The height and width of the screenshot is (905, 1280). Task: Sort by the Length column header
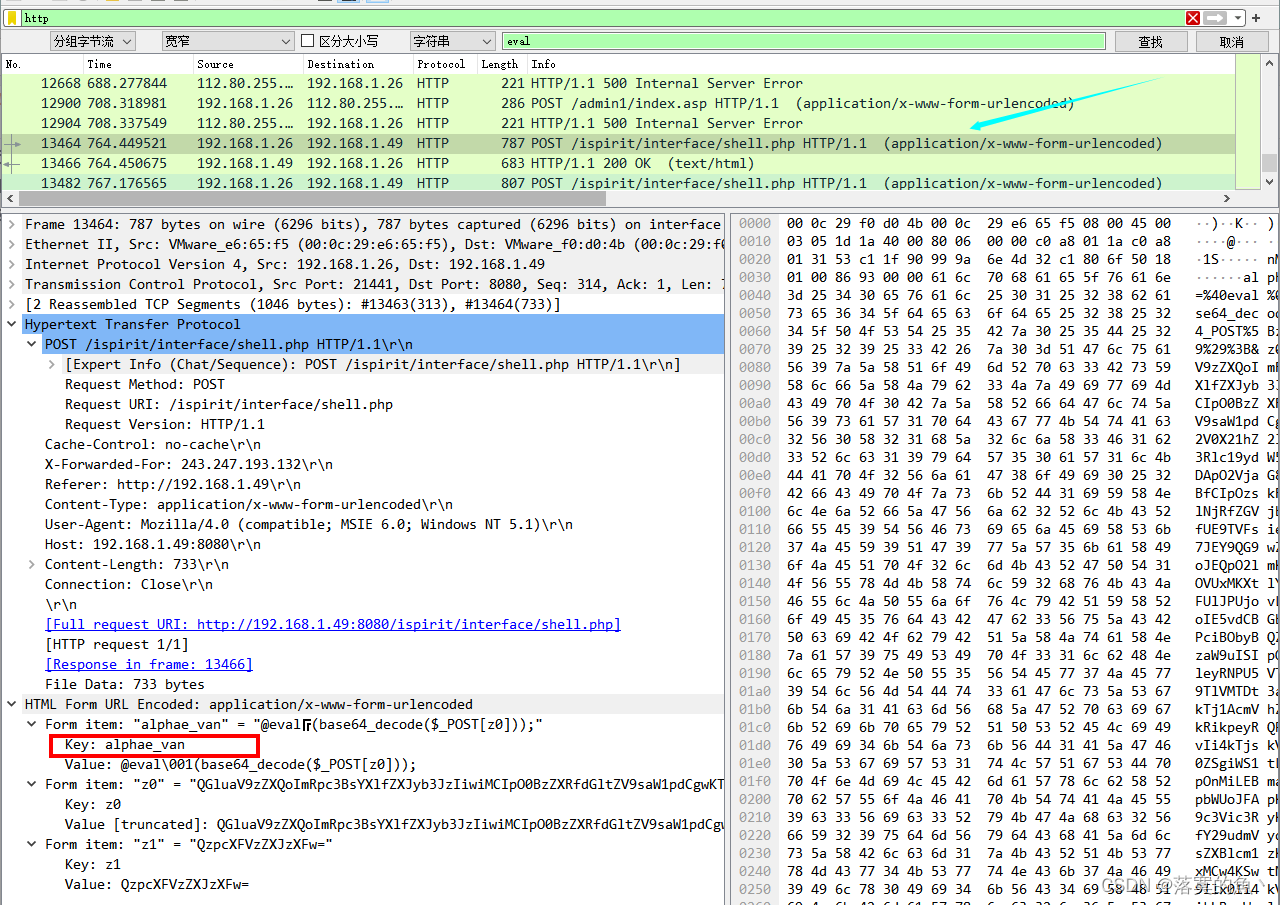pos(502,64)
